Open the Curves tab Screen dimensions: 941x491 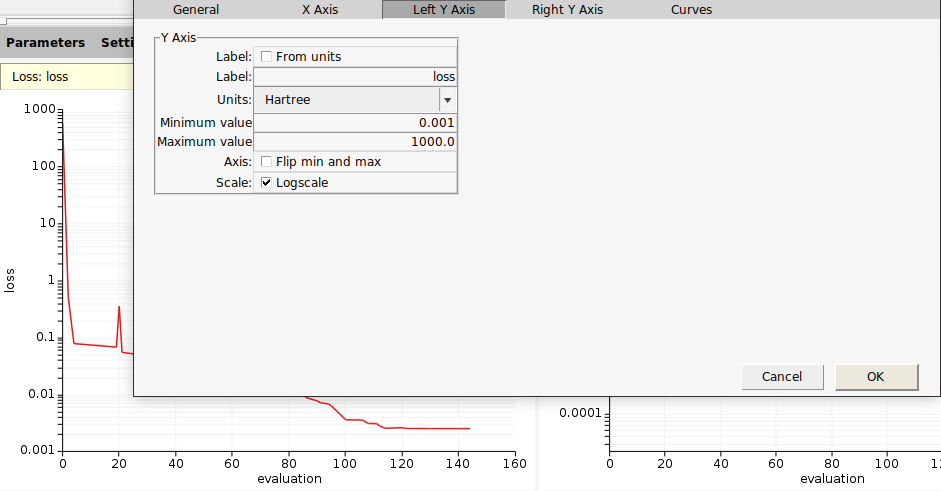coord(692,10)
